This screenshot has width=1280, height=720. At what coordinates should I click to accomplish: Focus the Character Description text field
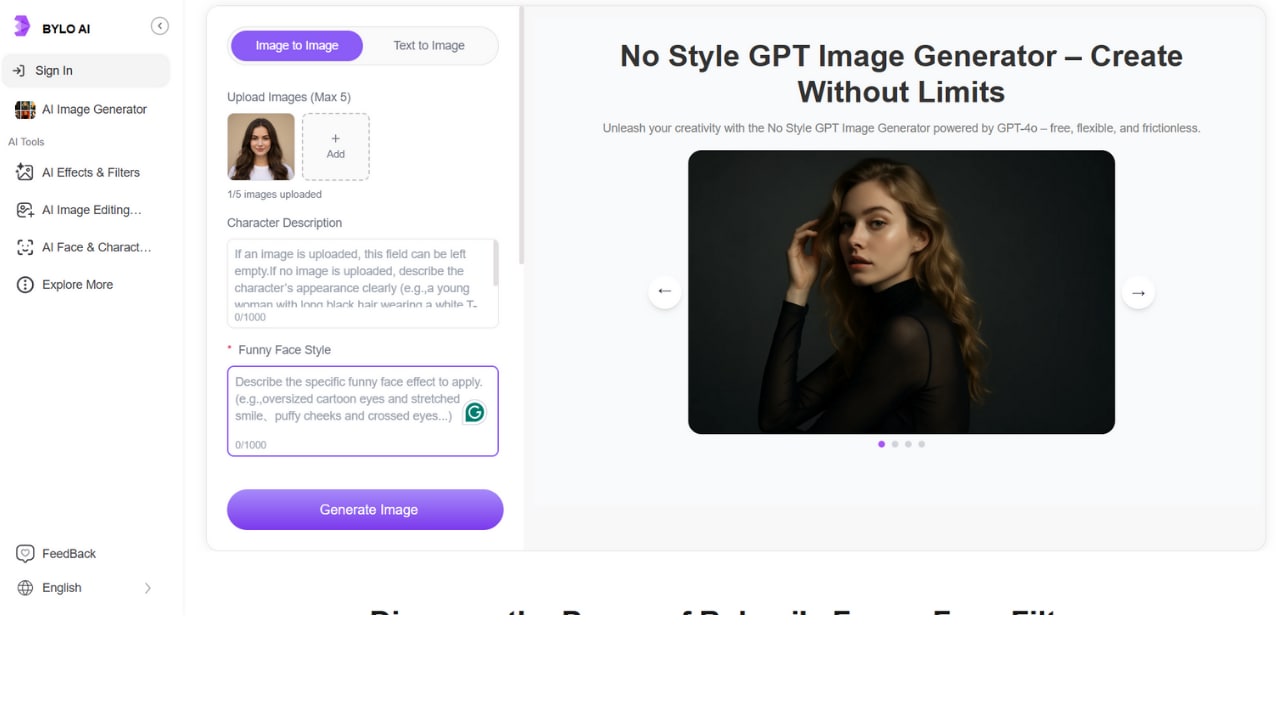point(363,283)
